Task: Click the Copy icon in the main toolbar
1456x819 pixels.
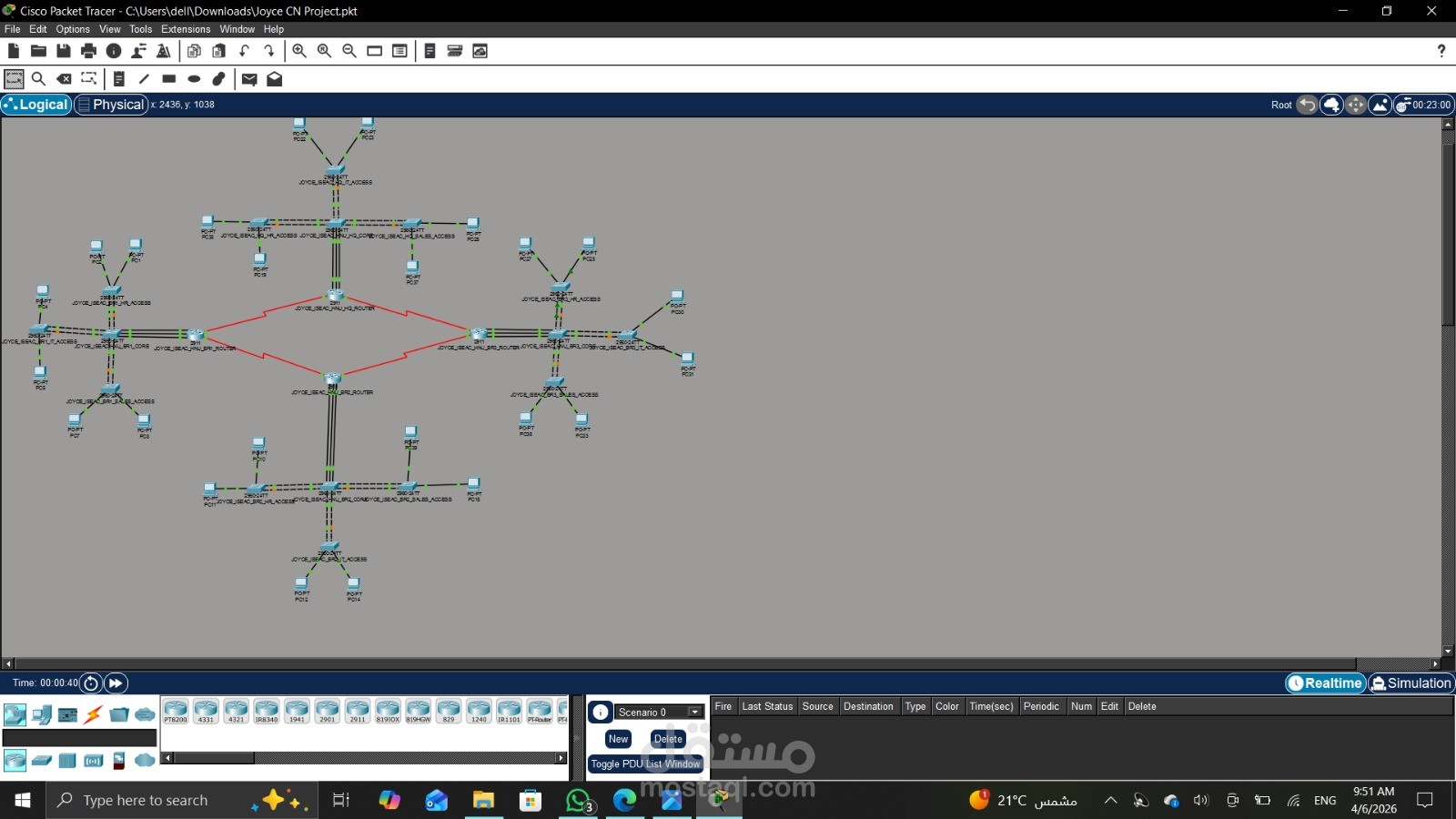Action: point(194,51)
